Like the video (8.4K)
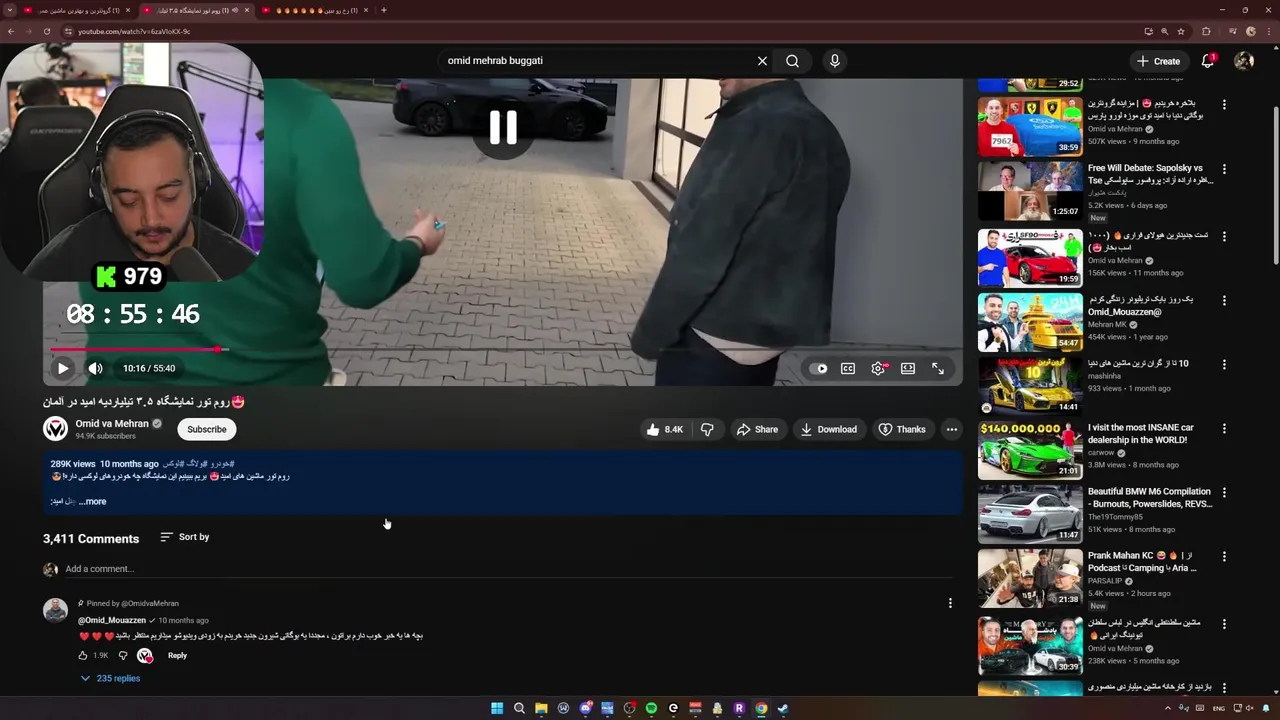 (665, 429)
